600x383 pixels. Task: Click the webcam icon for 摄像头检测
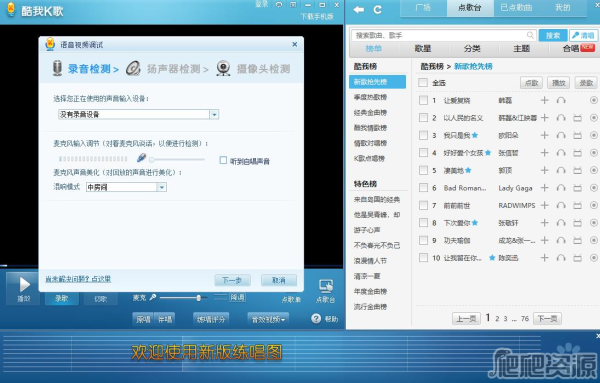click(223, 68)
